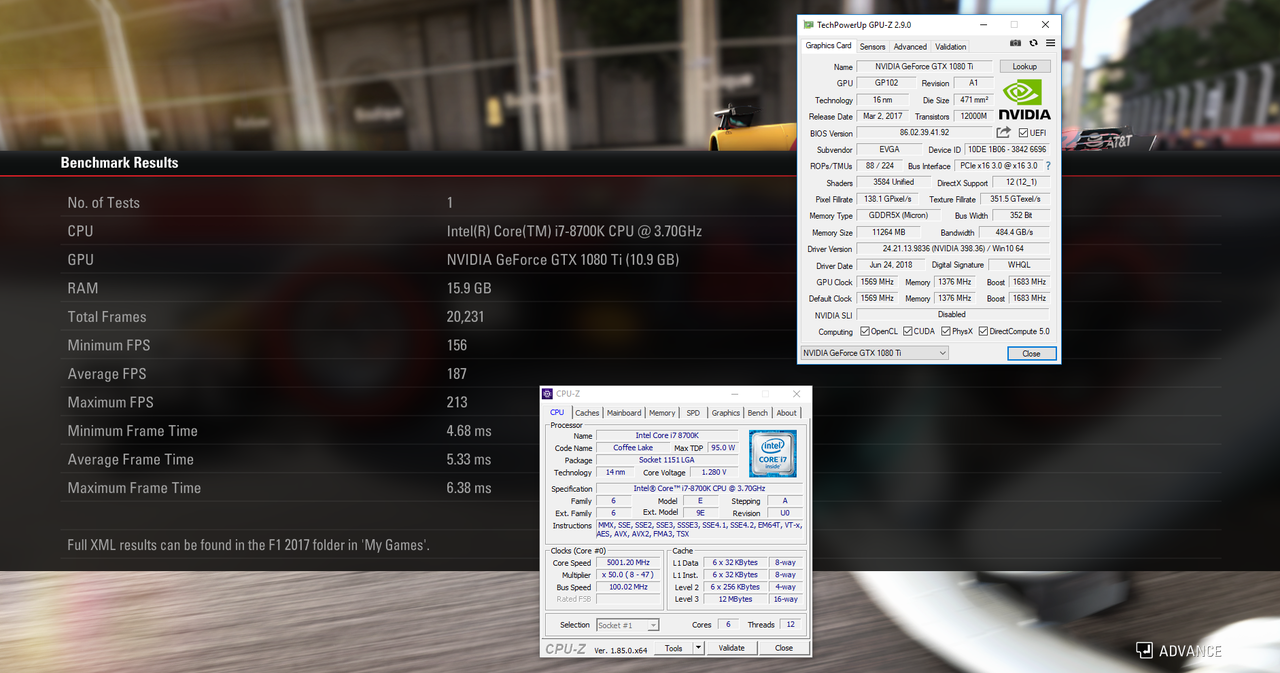The height and width of the screenshot is (673, 1280).
Task: Click the NVIDIA SLI value Disabled
Action: coord(953,315)
